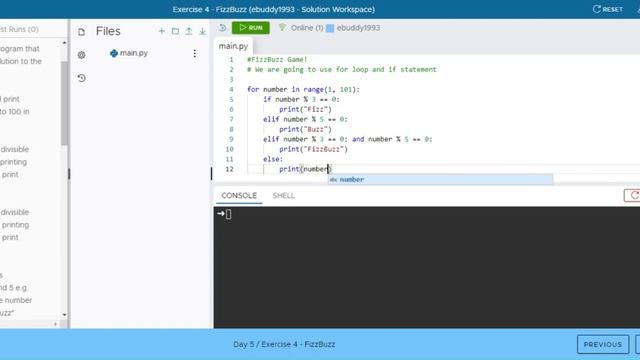Select the ebuddy1993 user color square
The image size is (640, 360).
[x=330, y=28]
